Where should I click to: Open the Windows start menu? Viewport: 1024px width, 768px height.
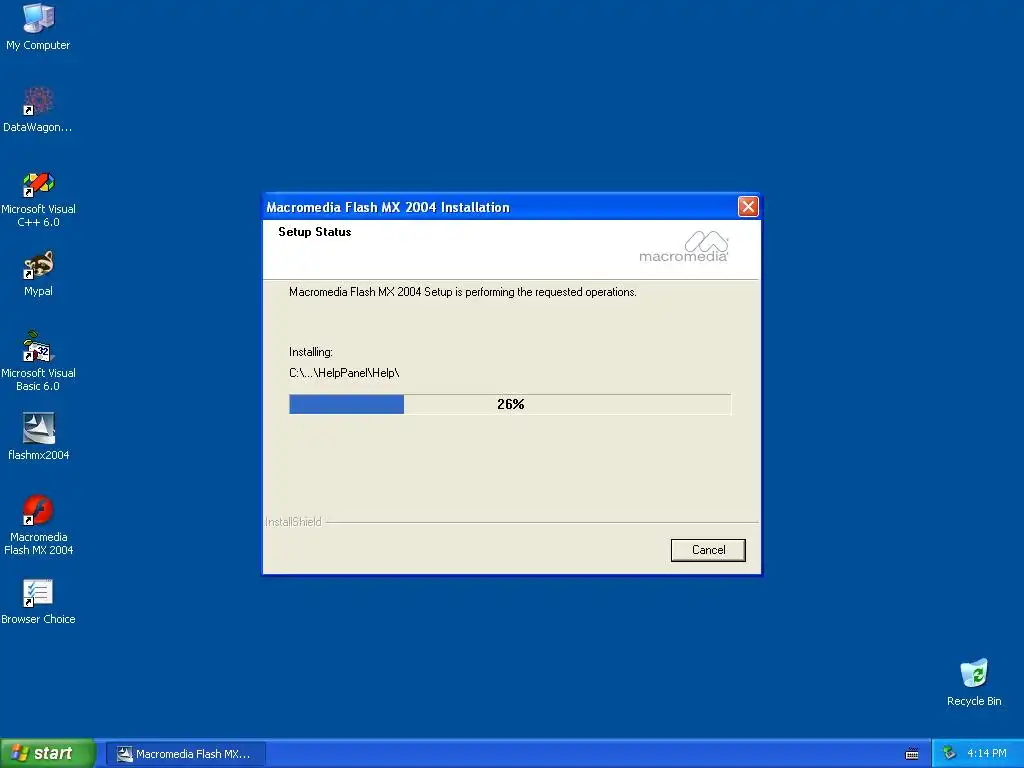47,753
